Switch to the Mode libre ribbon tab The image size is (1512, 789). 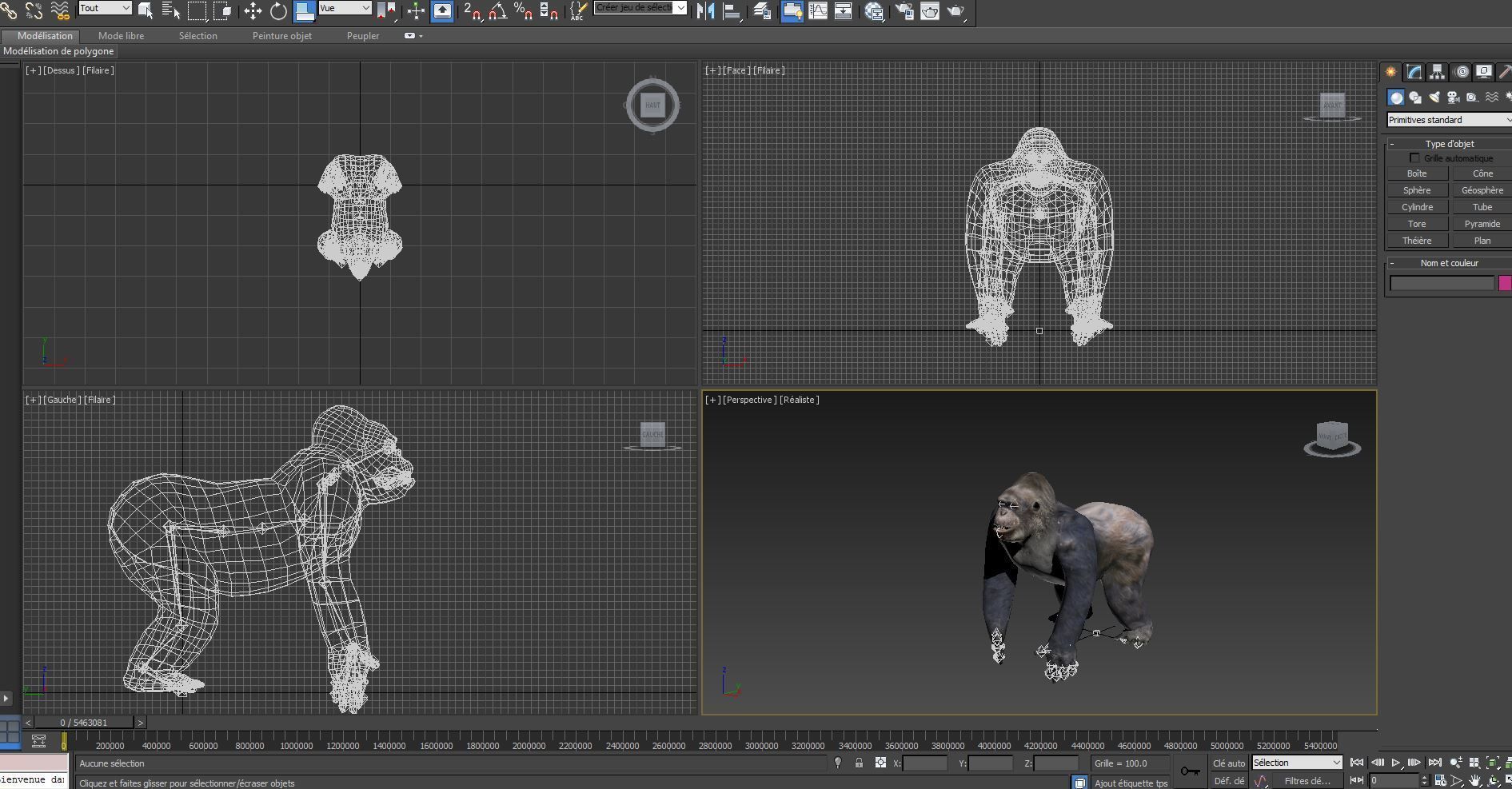[x=122, y=36]
